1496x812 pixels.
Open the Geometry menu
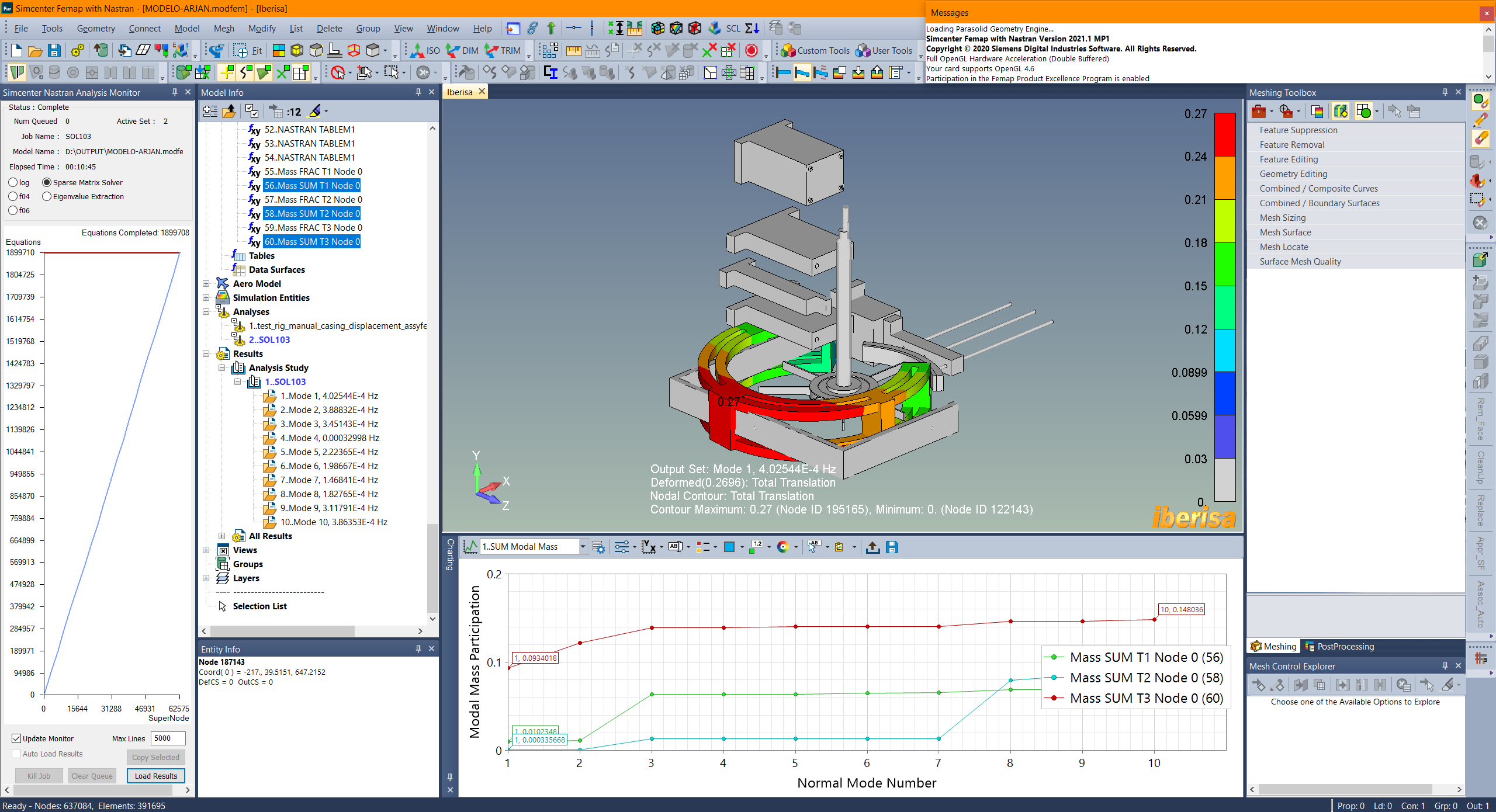tap(96, 28)
